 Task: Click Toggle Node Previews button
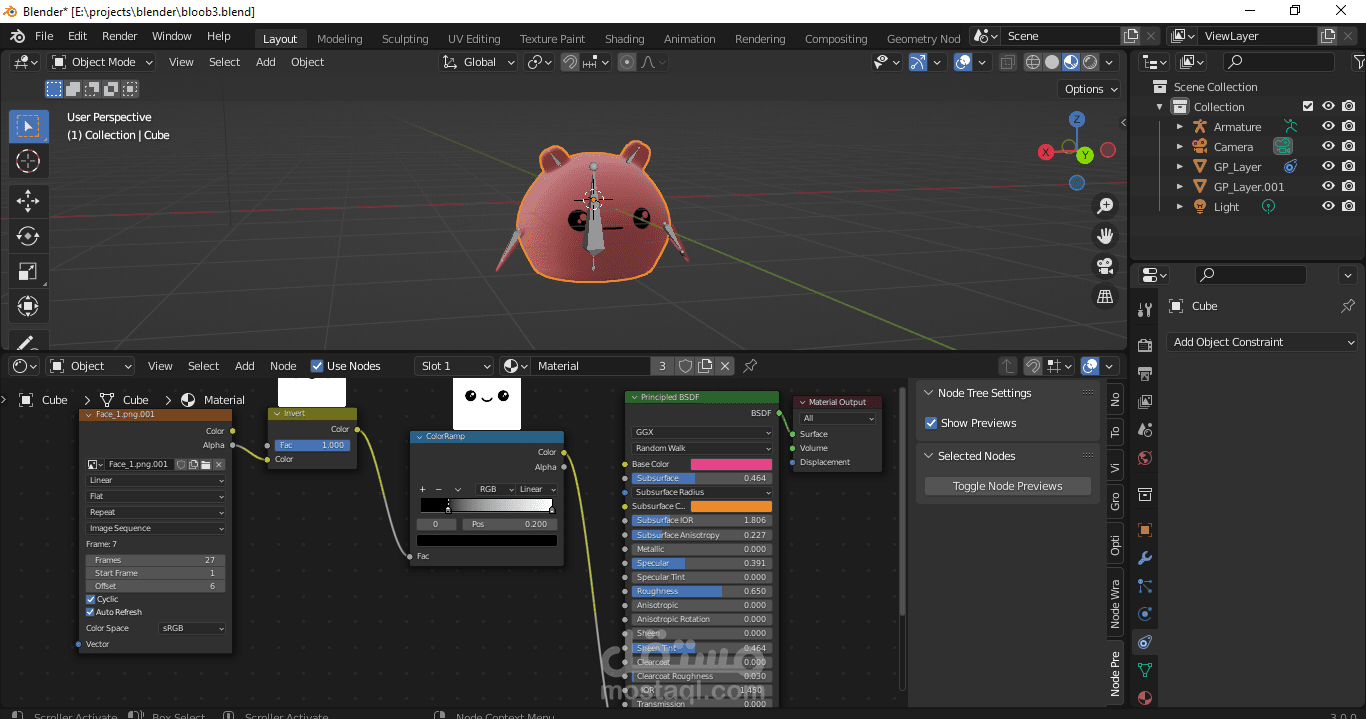coord(1008,486)
